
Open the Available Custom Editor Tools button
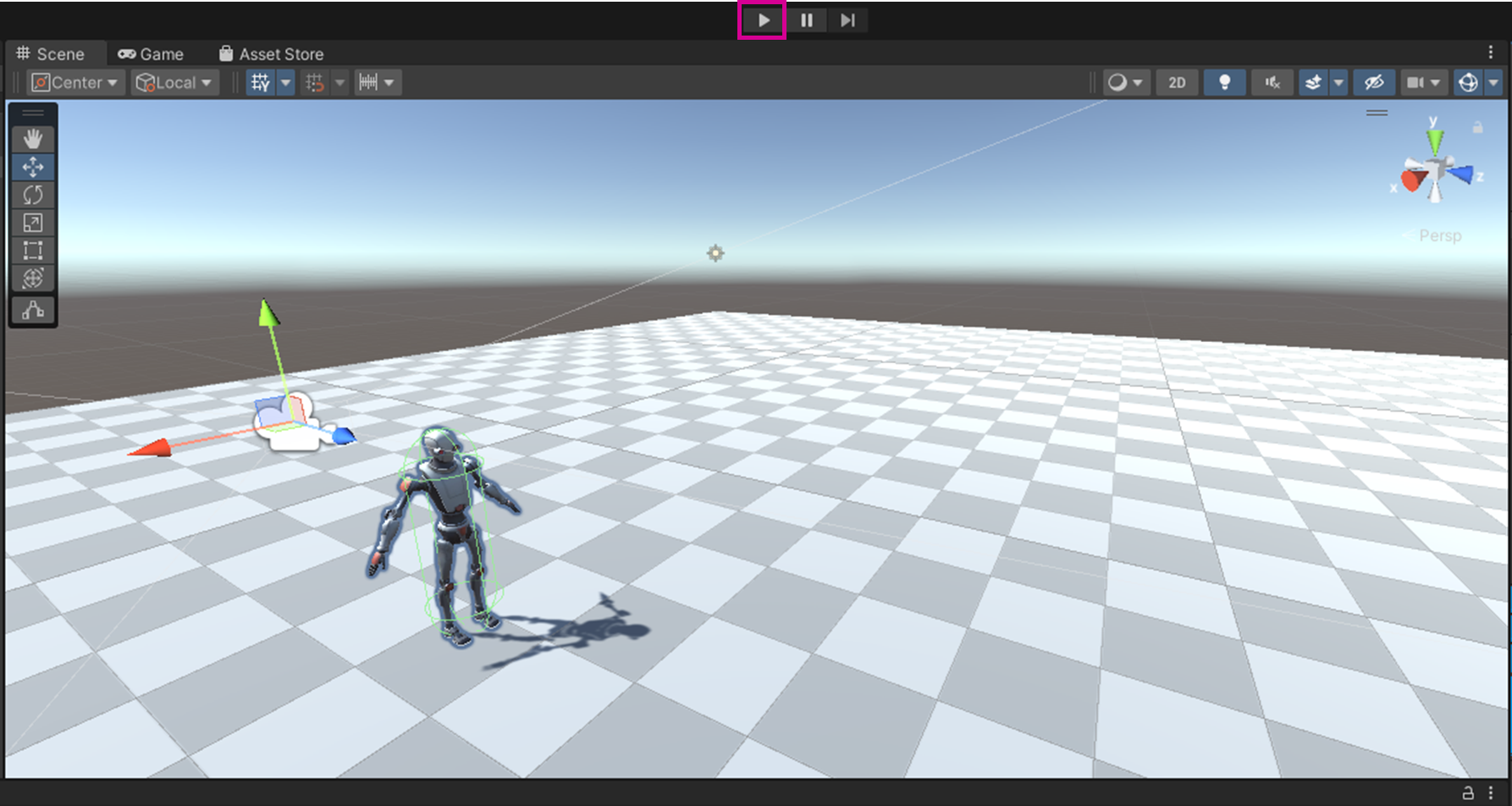(33, 310)
